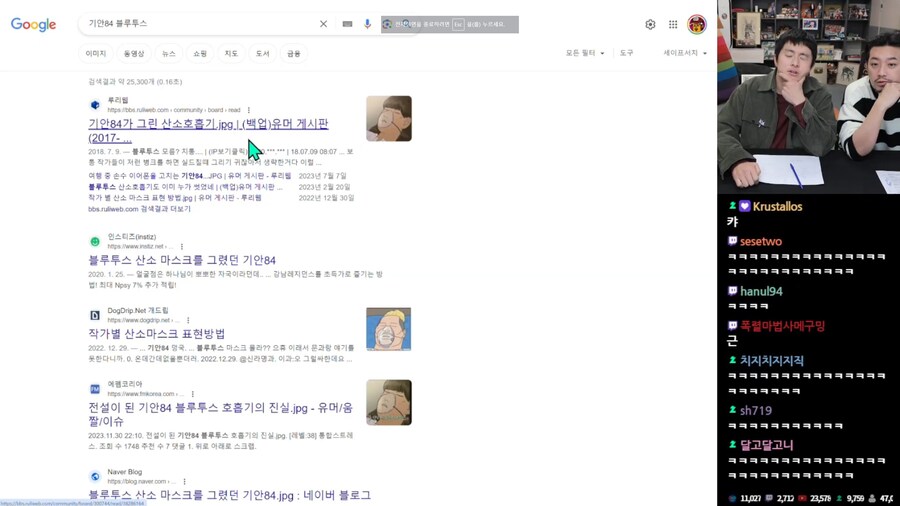Open result 작가별 산소마스크 표현방법
This screenshot has height=506, width=900.
coord(157,333)
